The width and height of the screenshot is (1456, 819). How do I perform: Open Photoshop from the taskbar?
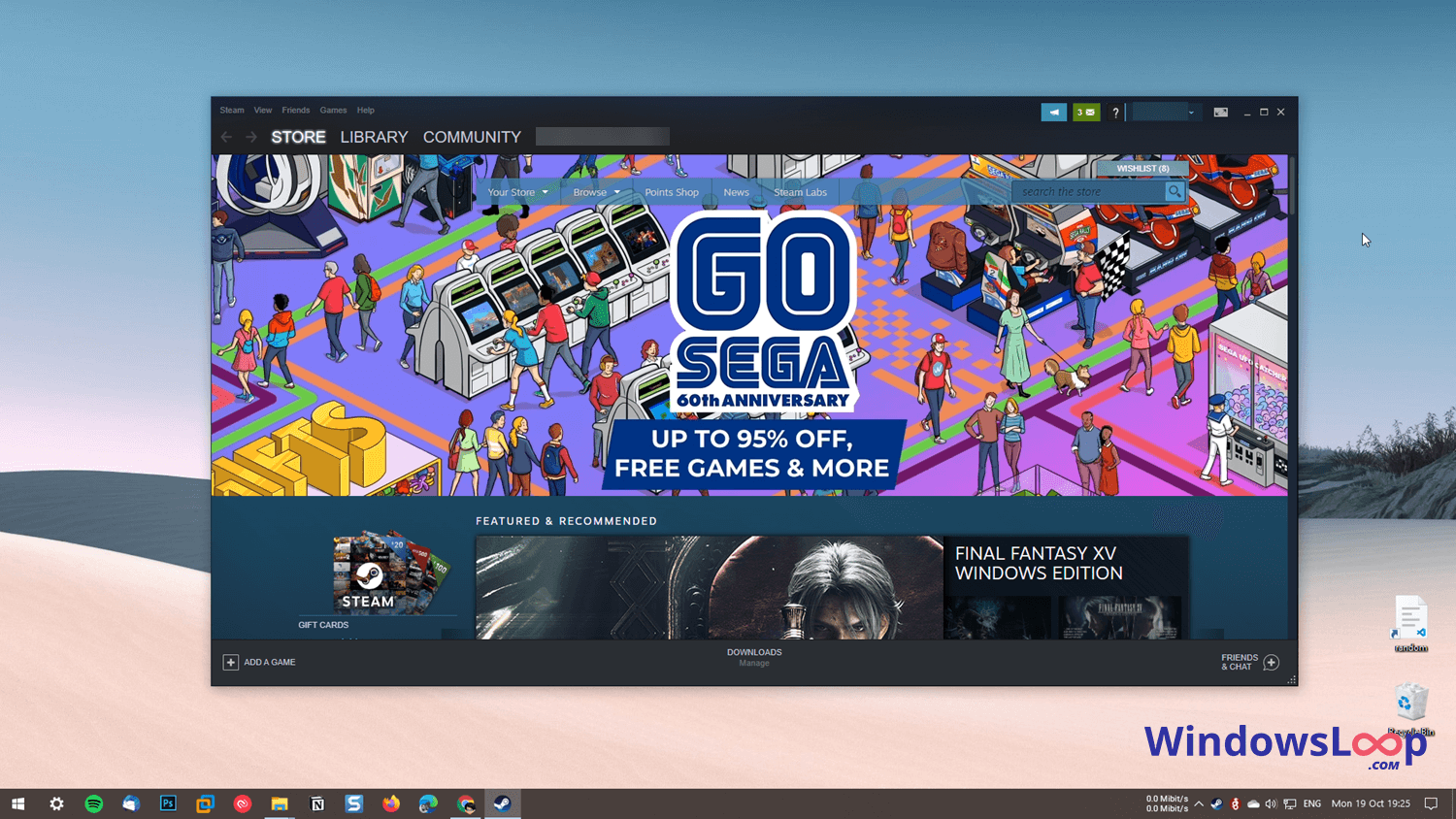168,803
